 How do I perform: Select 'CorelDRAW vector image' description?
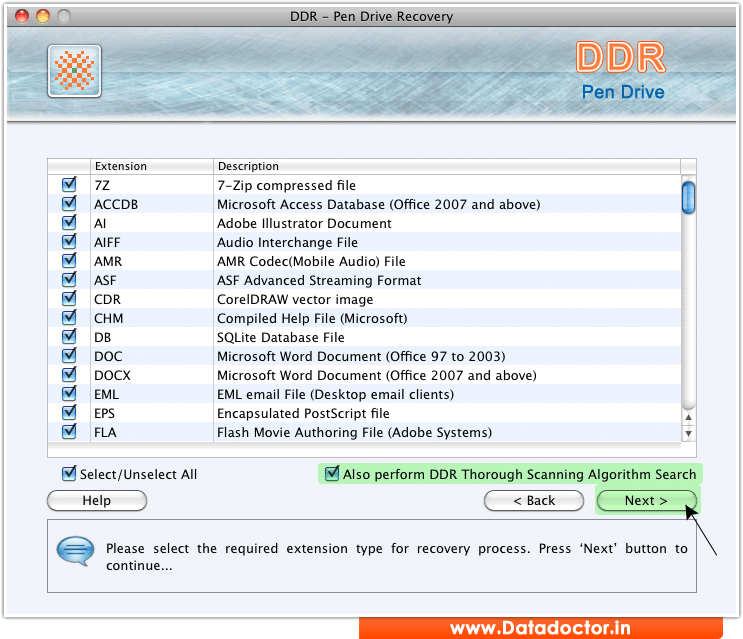[295, 299]
